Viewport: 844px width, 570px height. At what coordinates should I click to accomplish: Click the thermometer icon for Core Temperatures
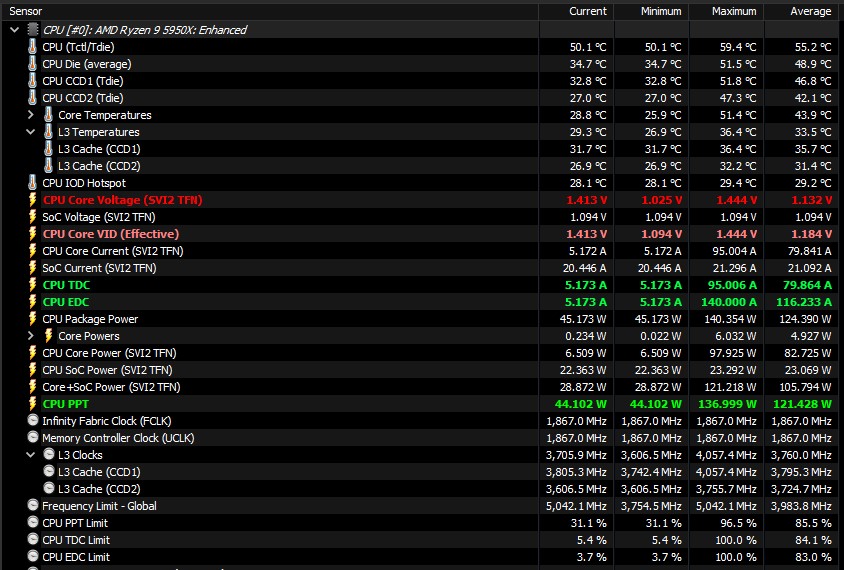coord(48,115)
